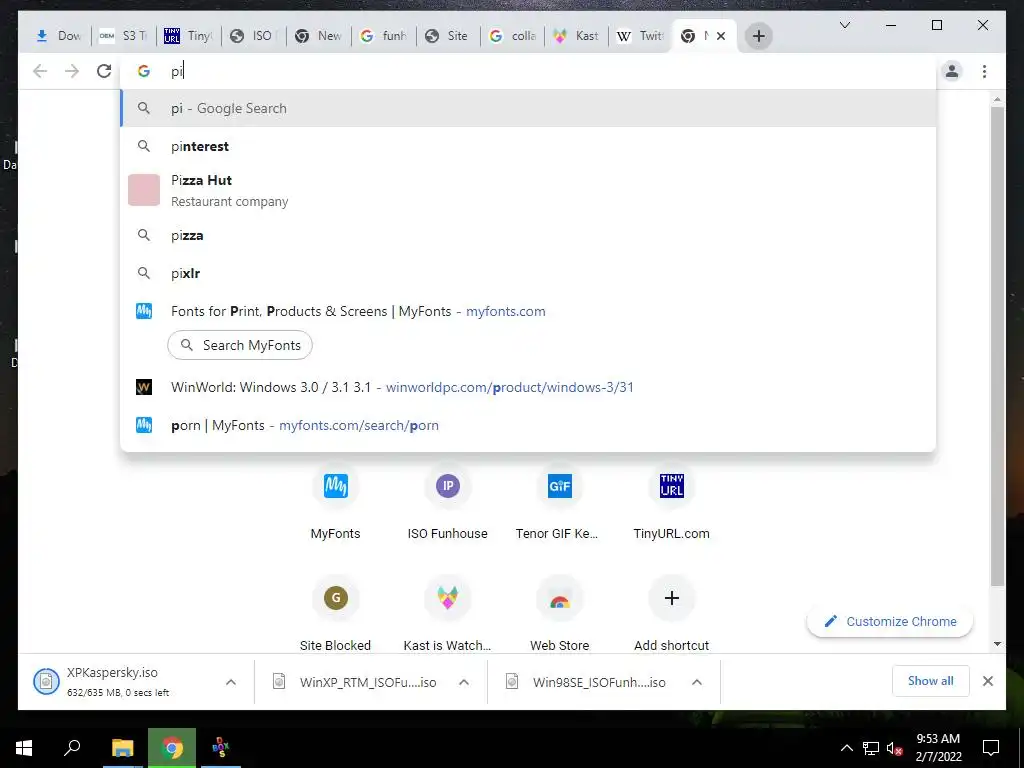This screenshot has height=768, width=1024.
Task: Click Show all downloads button
Action: tap(931, 681)
